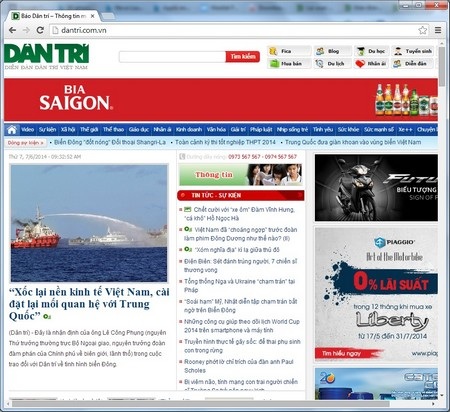
Task: Open the Bia Saigon banner ad
Action: 221,100
